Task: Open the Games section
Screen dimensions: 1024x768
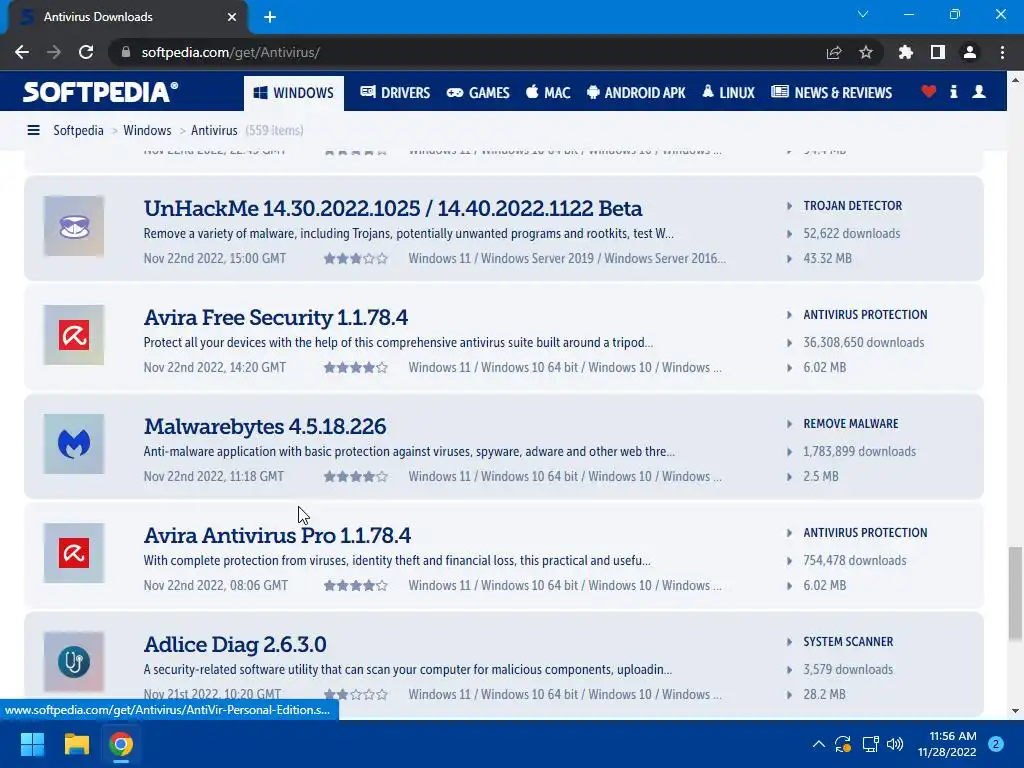Action: click(x=478, y=93)
